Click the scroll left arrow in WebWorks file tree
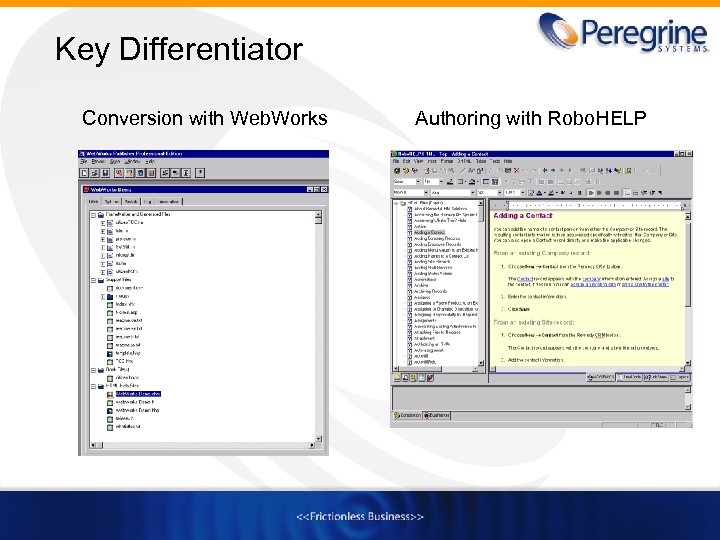 (x=93, y=445)
